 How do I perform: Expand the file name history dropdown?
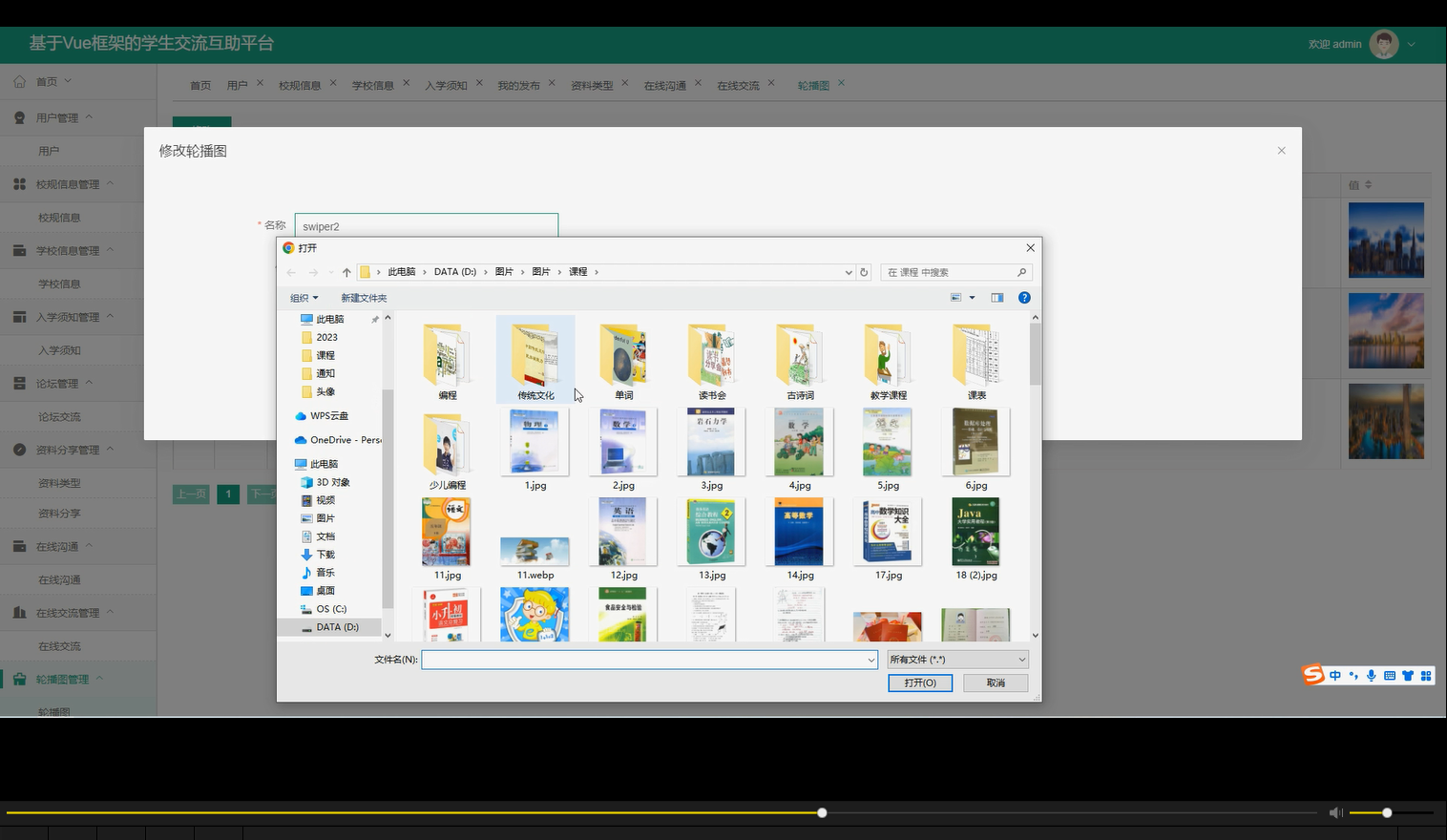(x=870, y=660)
